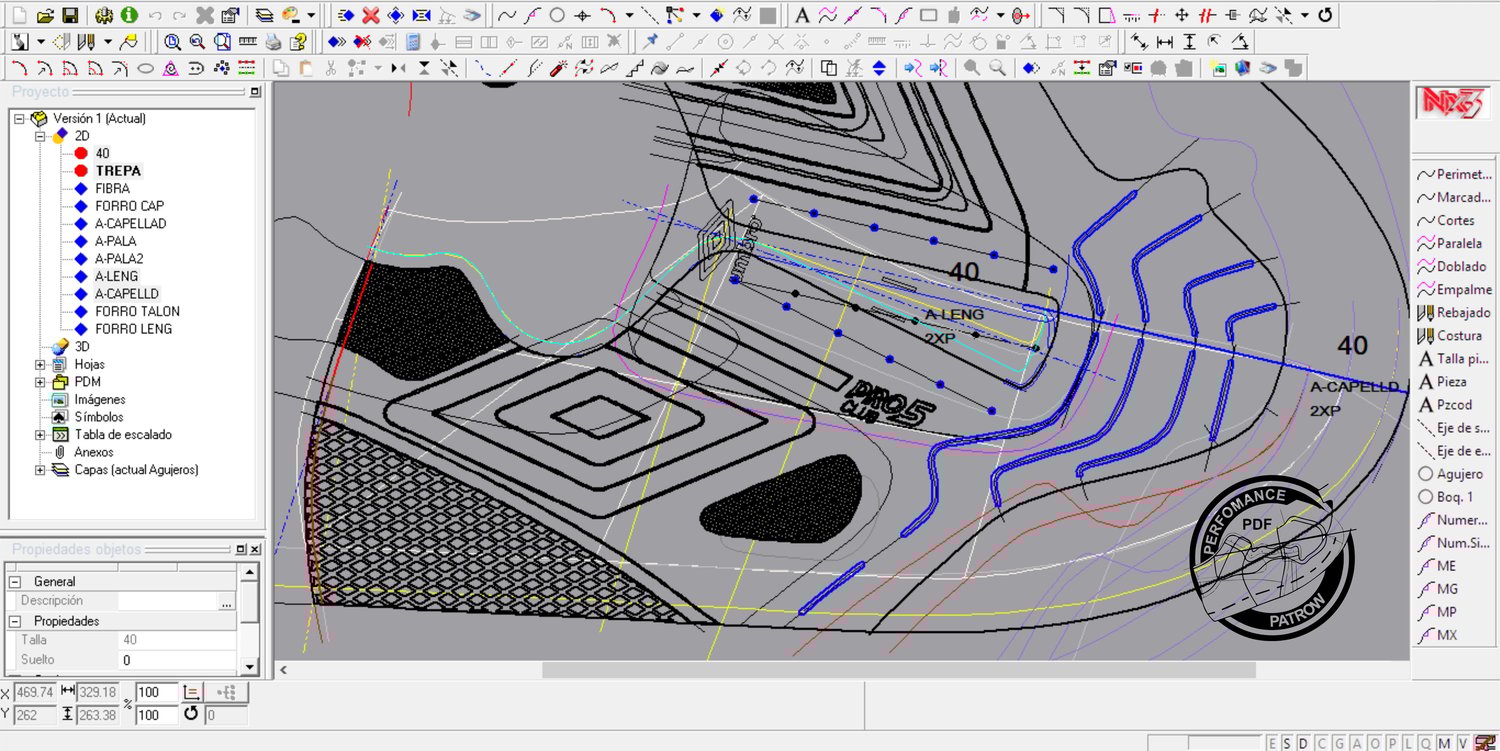This screenshot has height=751, width=1500.
Task: Click the green information icon
Action: pyautogui.click(x=129, y=15)
